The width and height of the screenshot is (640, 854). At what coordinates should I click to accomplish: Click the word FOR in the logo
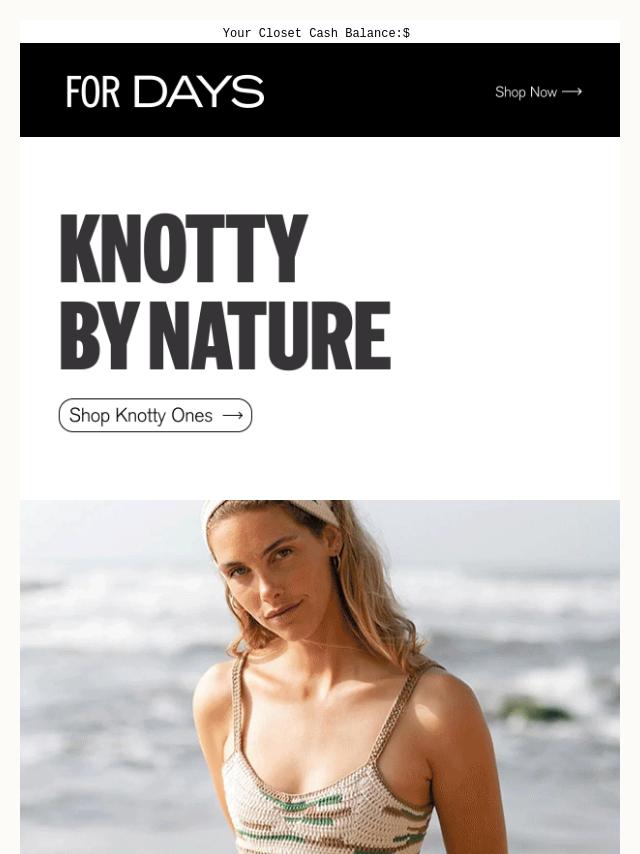93,92
